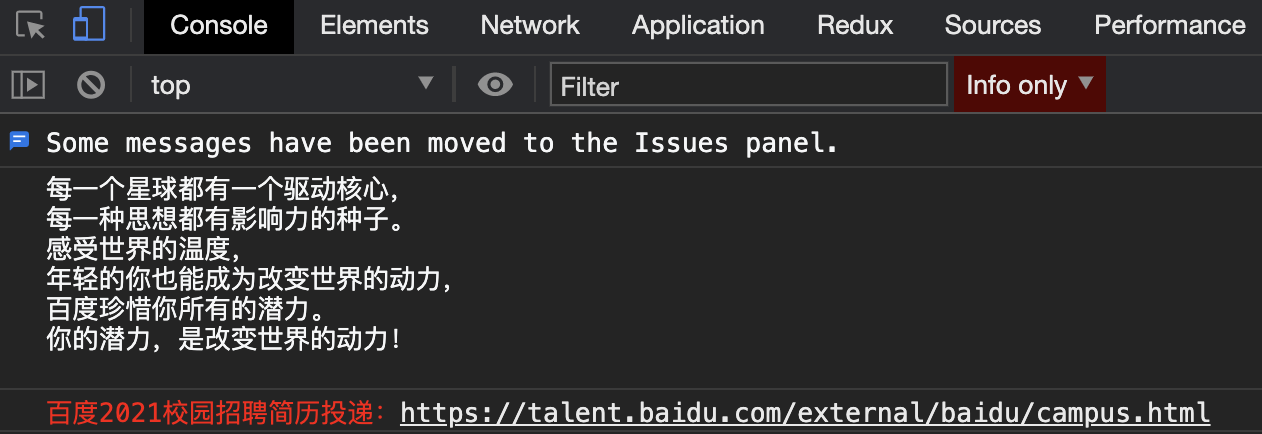
Task: Open the Sources tab
Action: point(992,26)
